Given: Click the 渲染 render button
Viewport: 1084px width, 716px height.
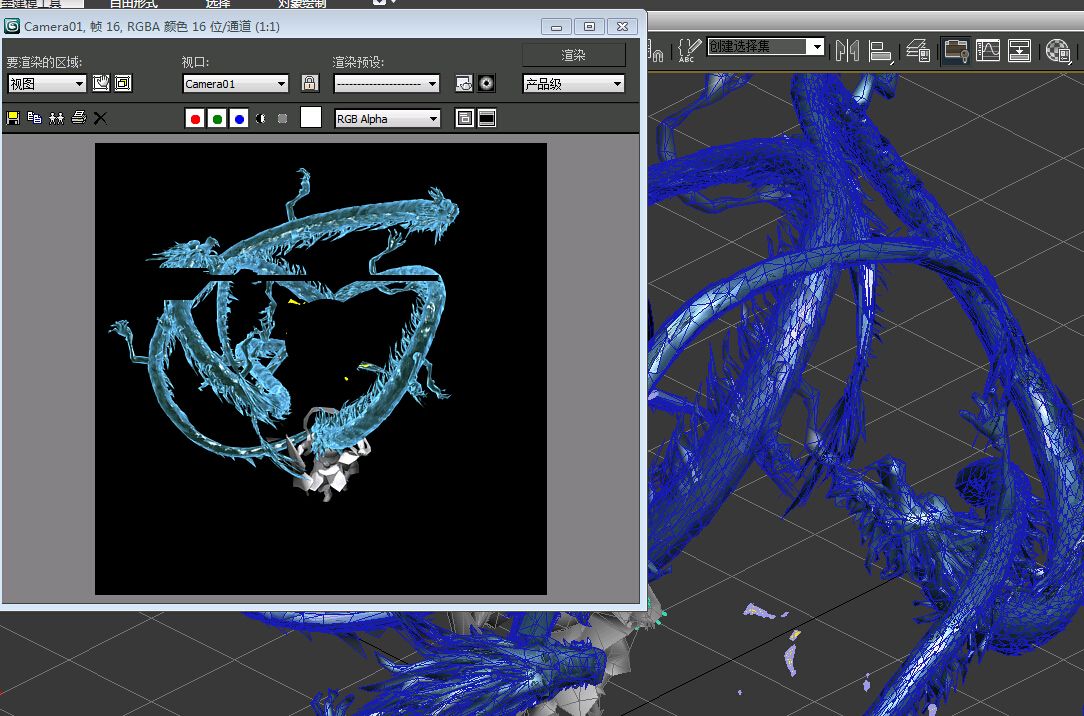Looking at the screenshot, I should click(573, 55).
